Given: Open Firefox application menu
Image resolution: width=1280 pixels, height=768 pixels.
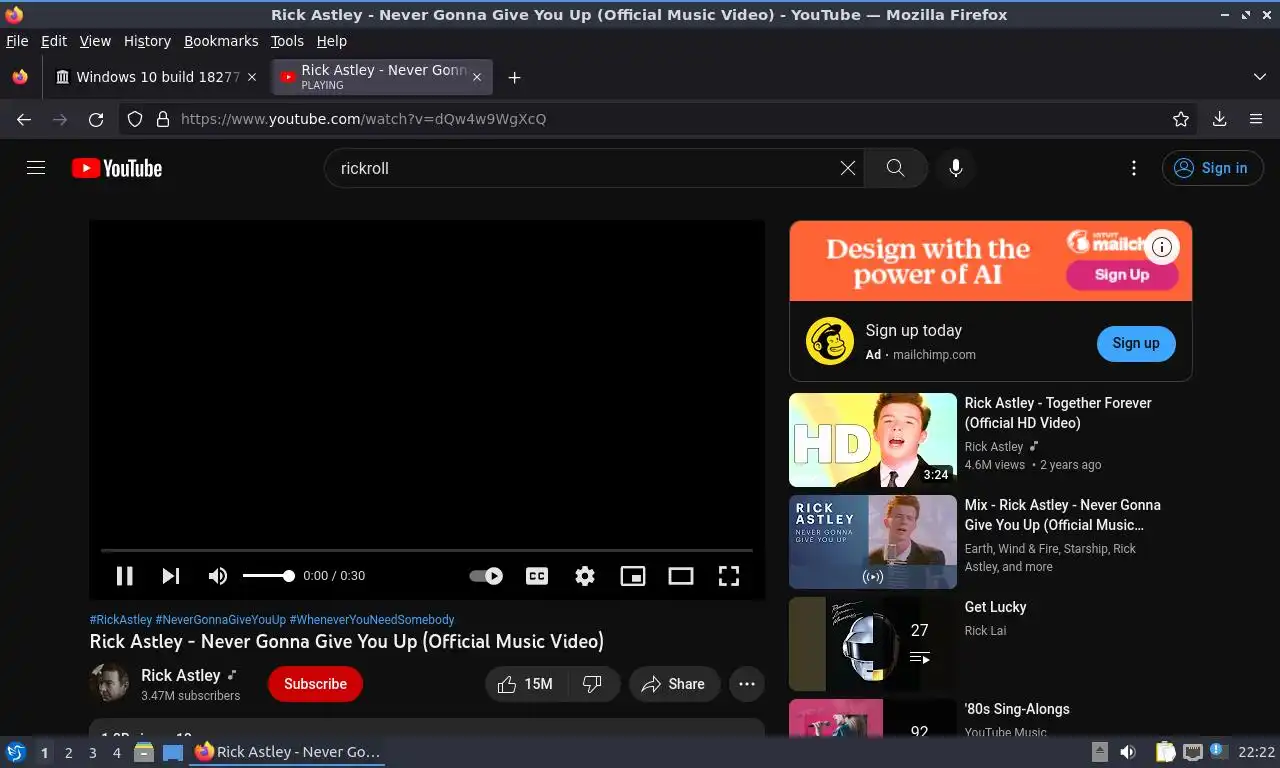Looking at the screenshot, I should pos(1256,119).
